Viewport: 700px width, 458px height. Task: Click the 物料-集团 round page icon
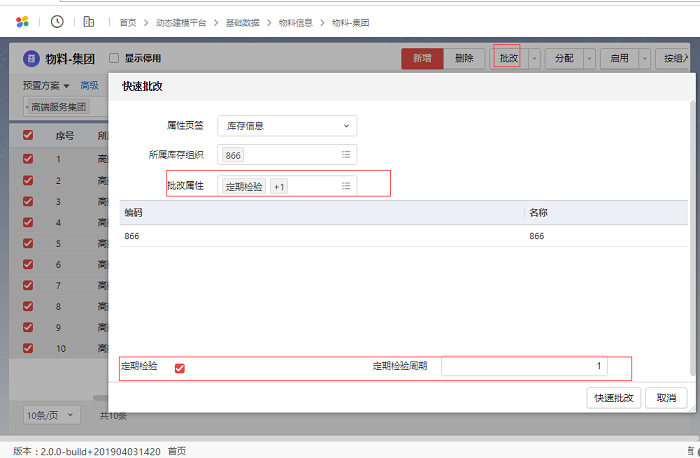31,58
